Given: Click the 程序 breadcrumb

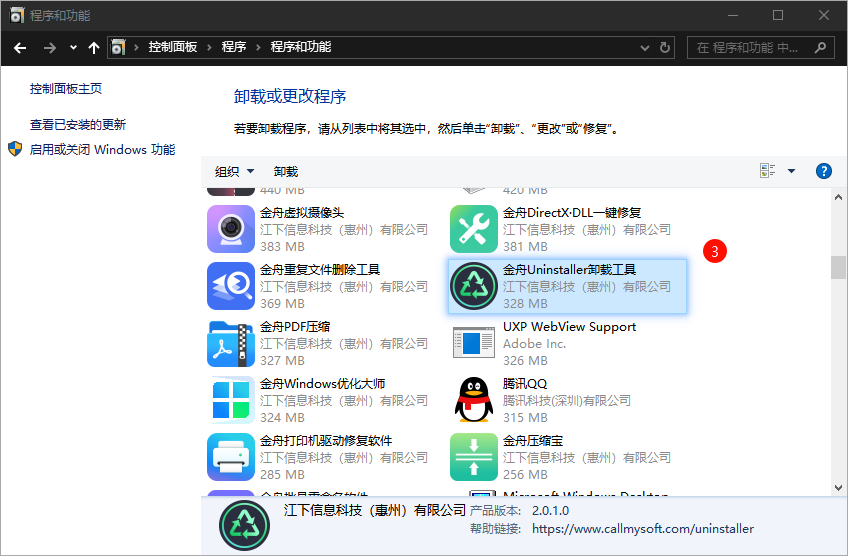Looking at the screenshot, I should [x=234, y=47].
